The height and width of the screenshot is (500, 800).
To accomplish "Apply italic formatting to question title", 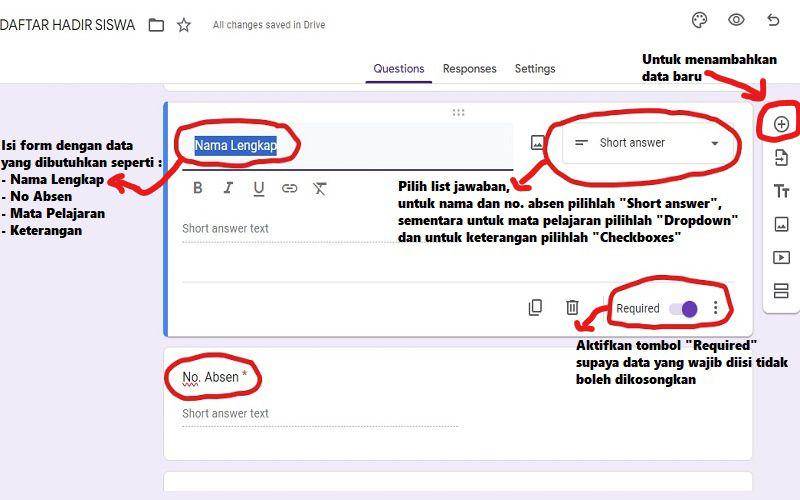I will point(228,188).
